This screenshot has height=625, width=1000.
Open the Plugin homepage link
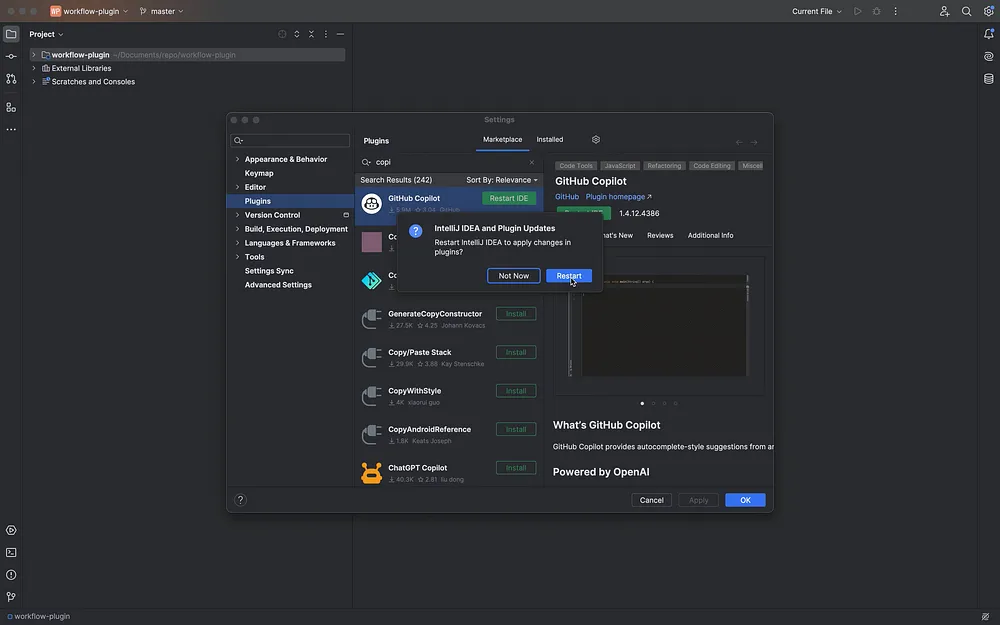click(619, 197)
